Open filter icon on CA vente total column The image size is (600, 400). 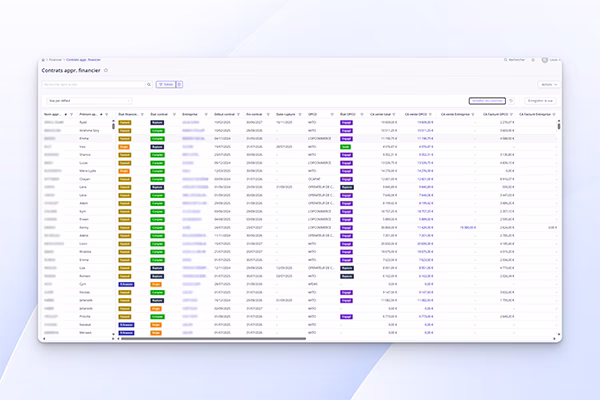tap(394, 114)
